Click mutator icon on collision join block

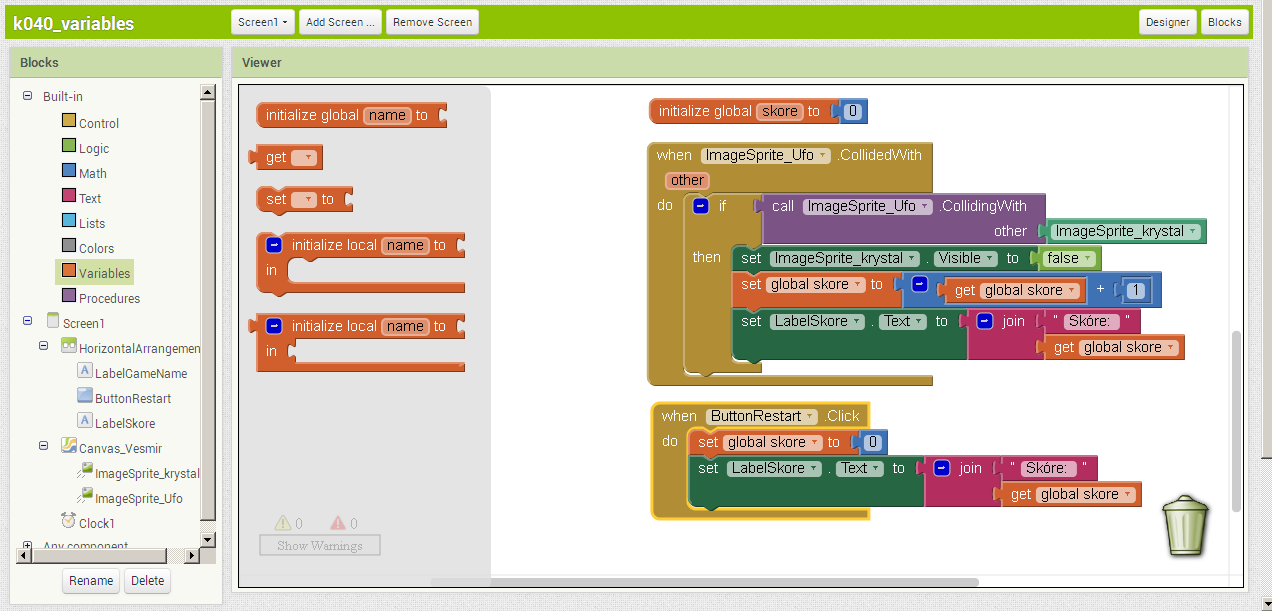pyautogui.click(x=984, y=321)
